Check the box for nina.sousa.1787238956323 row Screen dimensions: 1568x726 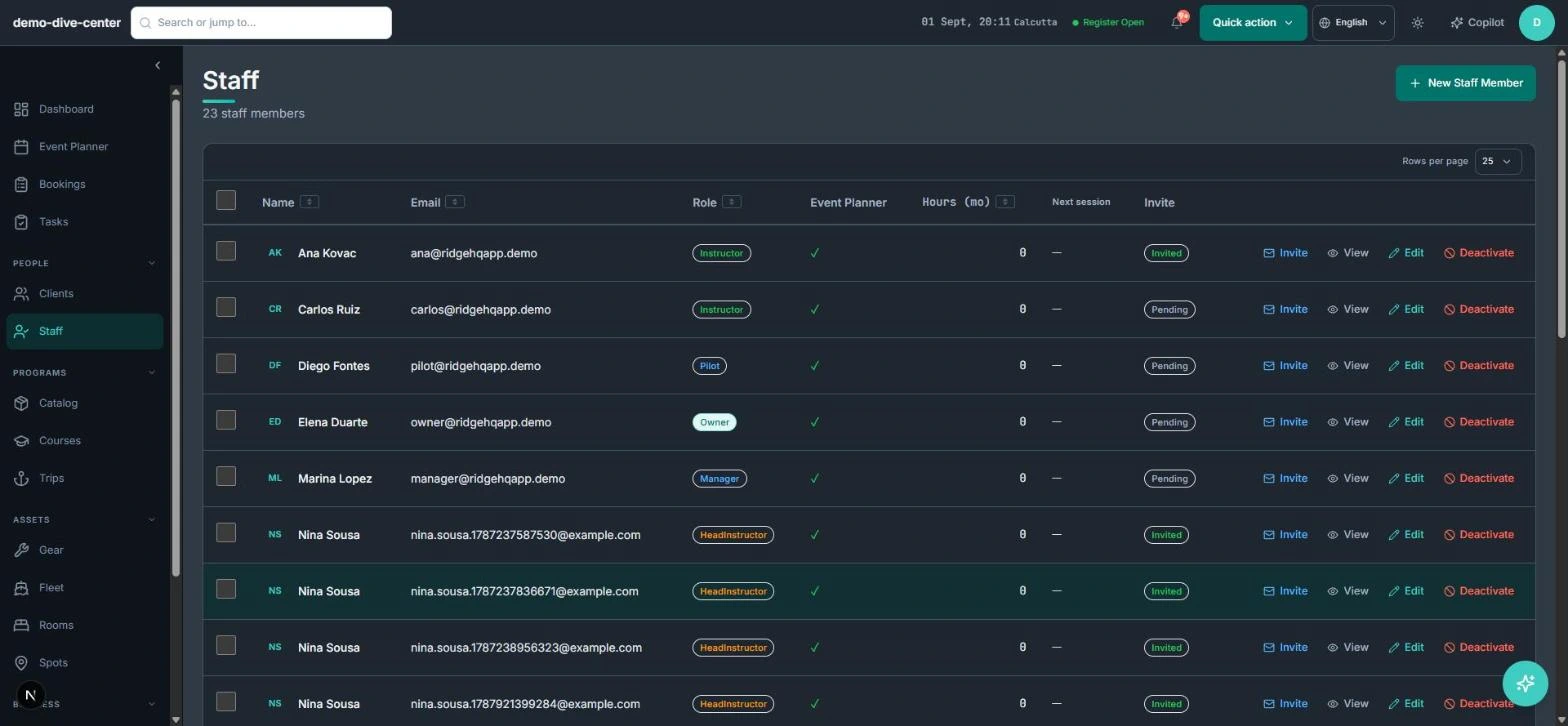[226, 645]
